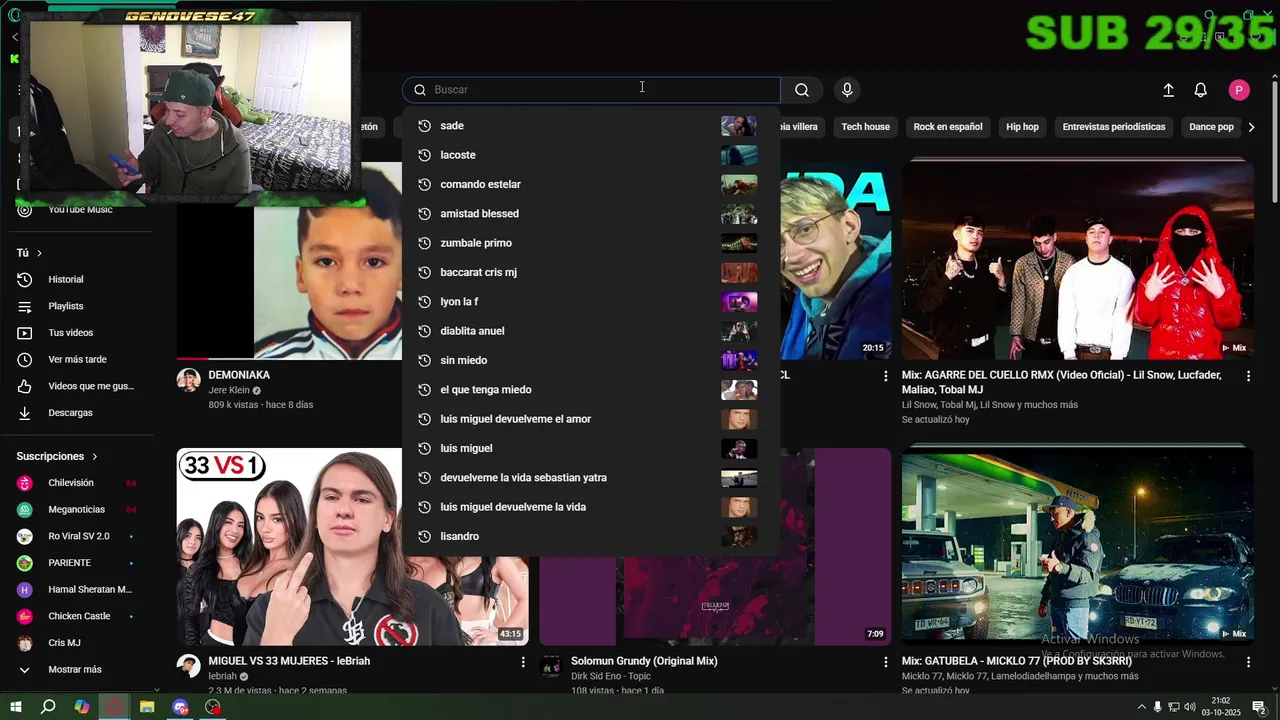Choose search suggestion lacoste
This screenshot has width=1280, height=720.
(590, 155)
